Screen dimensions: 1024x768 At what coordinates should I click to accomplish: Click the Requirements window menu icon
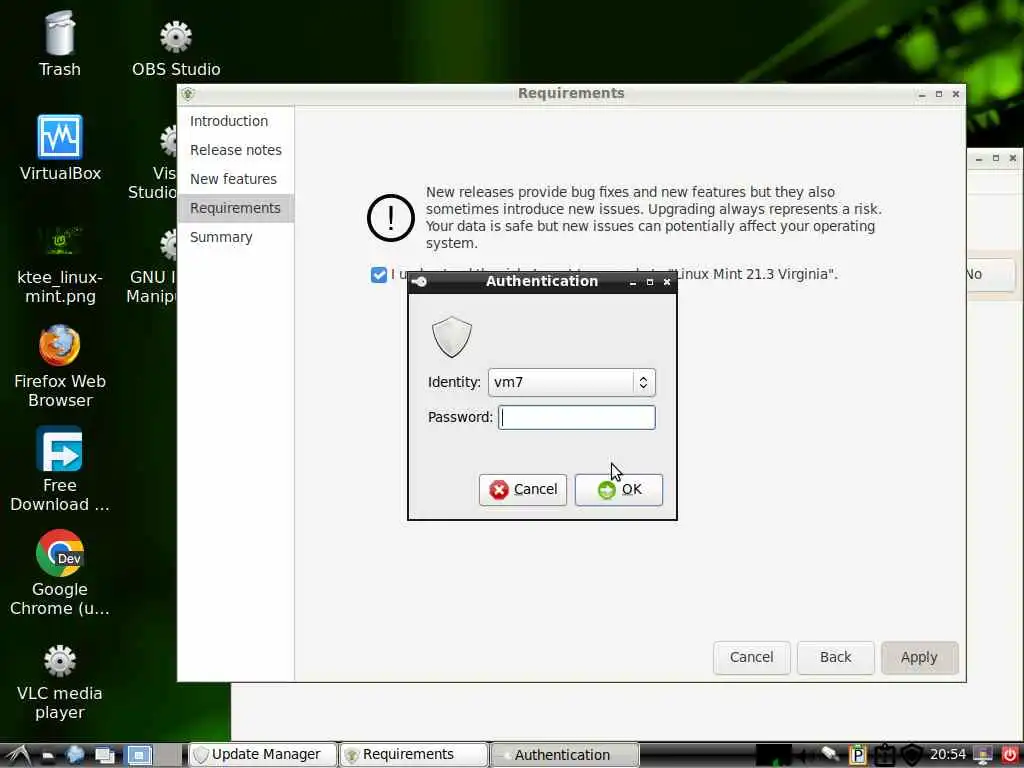(189, 94)
